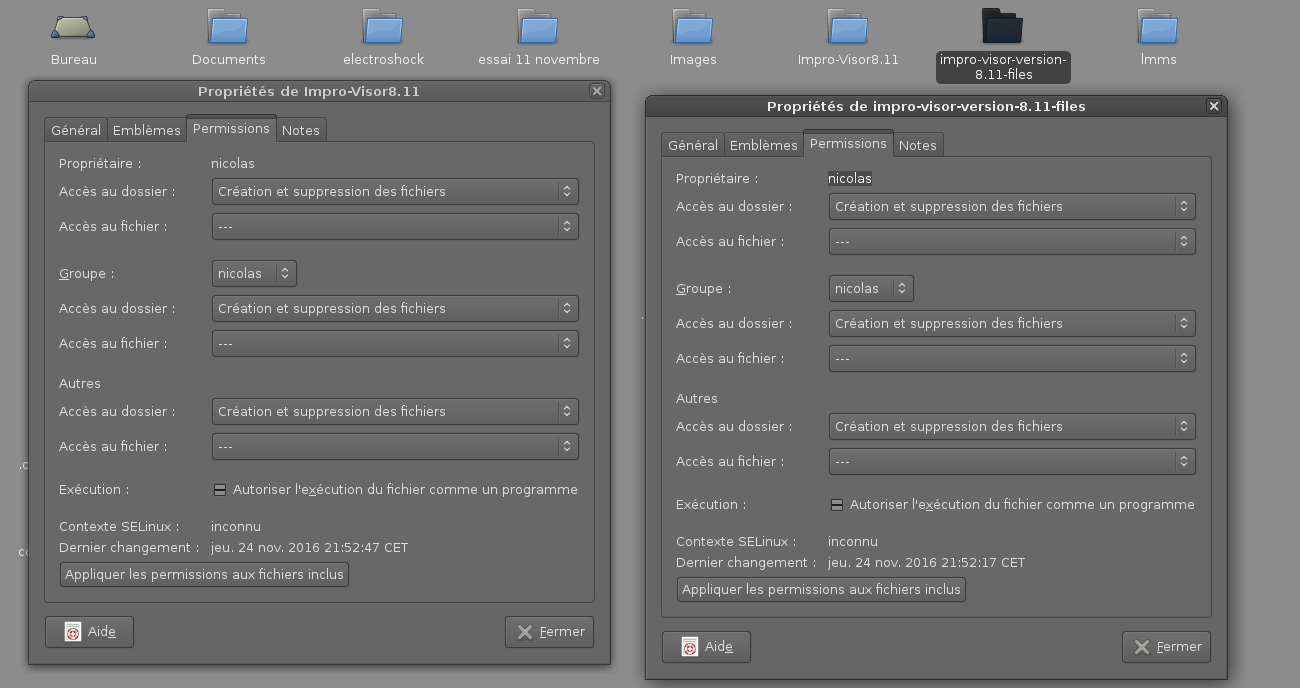Click Aide button in Impro-Visor8.11 properties dialog
Viewport: 1300px width, 688px height.
(89, 632)
